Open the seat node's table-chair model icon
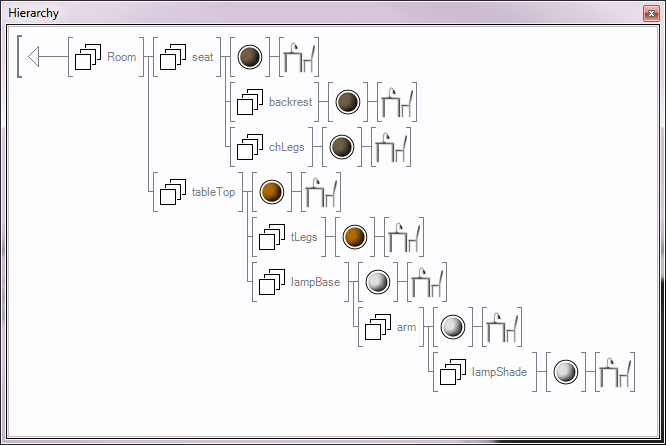The width and height of the screenshot is (666, 445). pos(299,57)
